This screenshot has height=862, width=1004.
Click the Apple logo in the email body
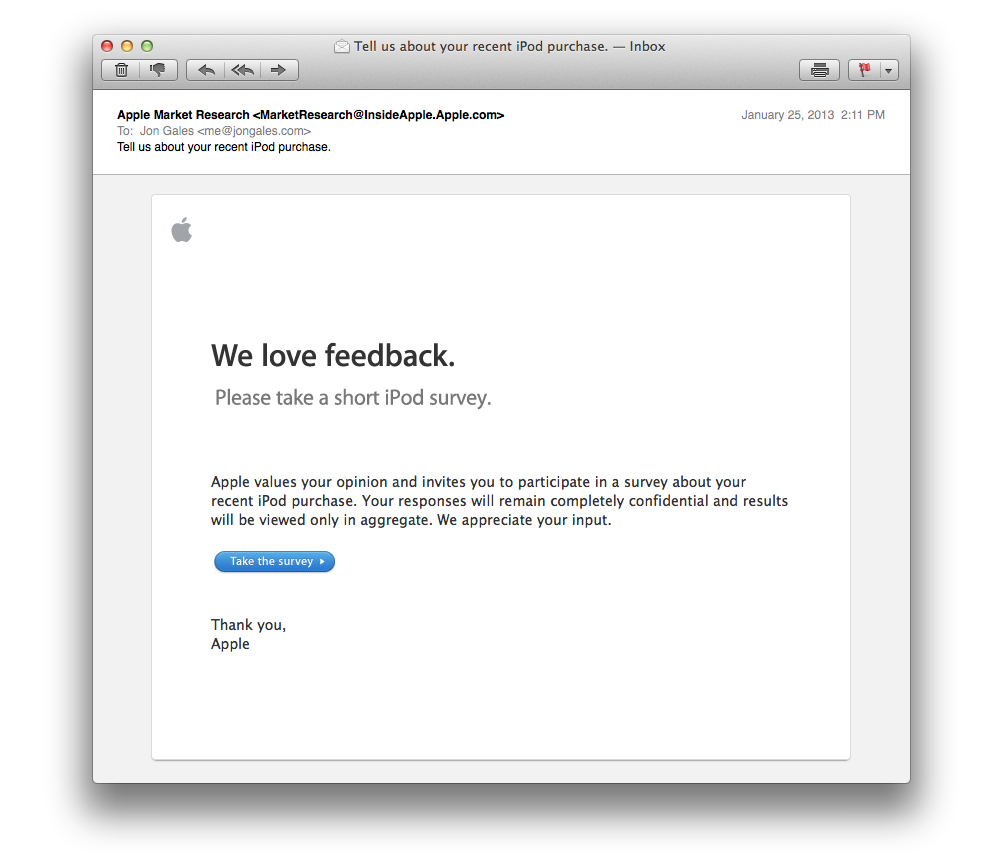tap(182, 230)
